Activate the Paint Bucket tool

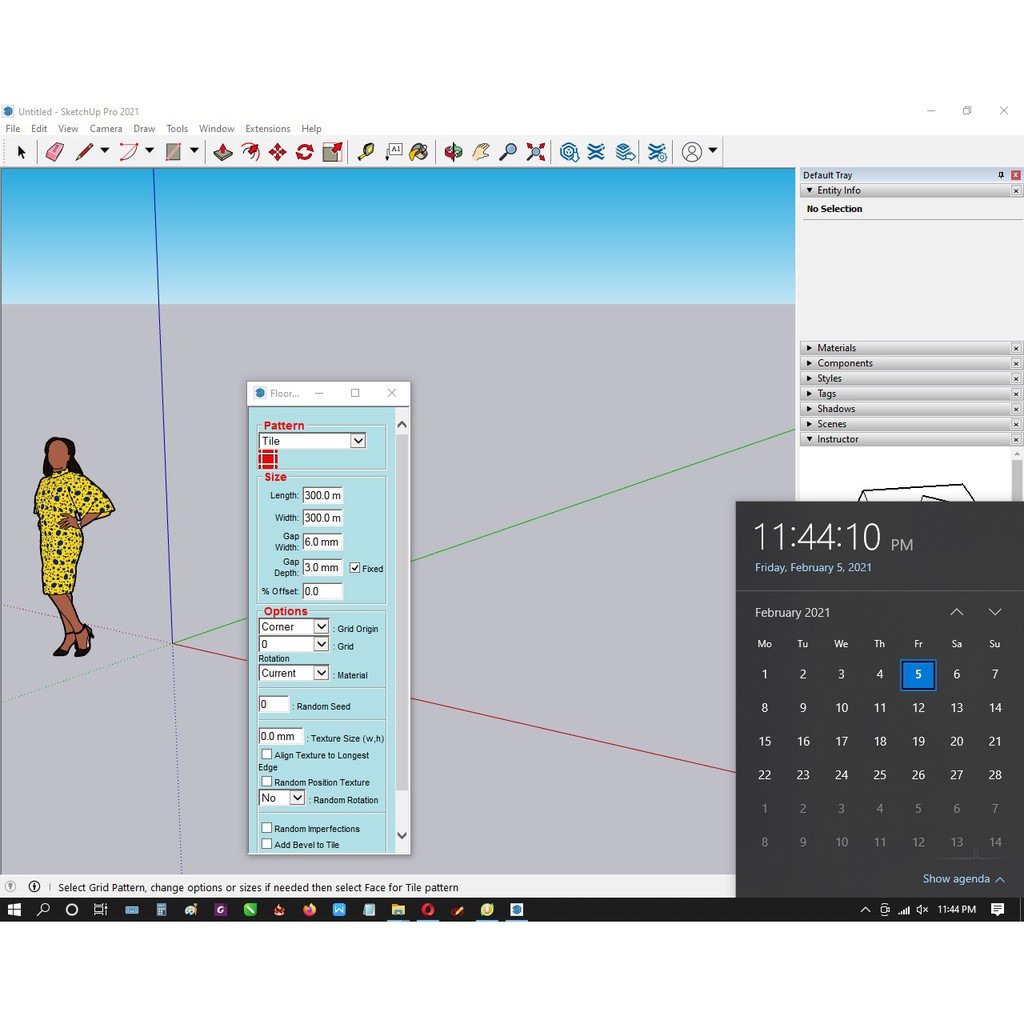pyautogui.click(x=419, y=152)
